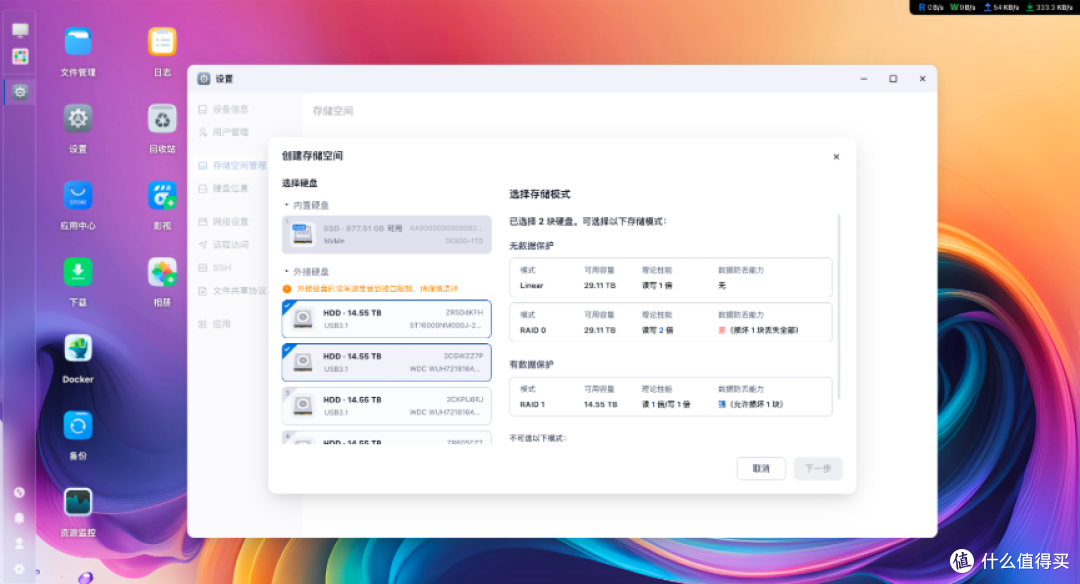Click the internal SSD drive icon

302,234
